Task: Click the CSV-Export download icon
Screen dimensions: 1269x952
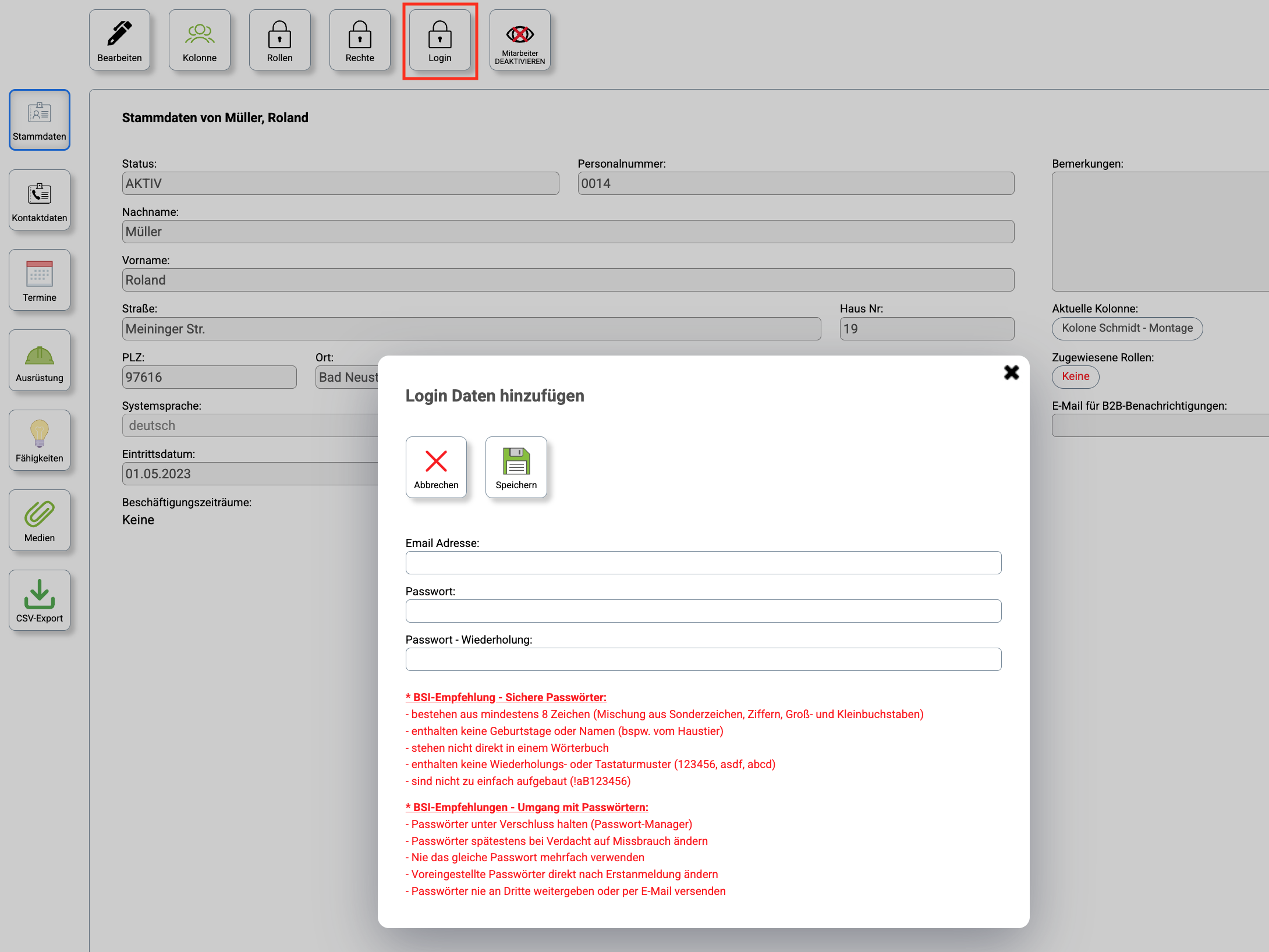Action: tap(40, 601)
